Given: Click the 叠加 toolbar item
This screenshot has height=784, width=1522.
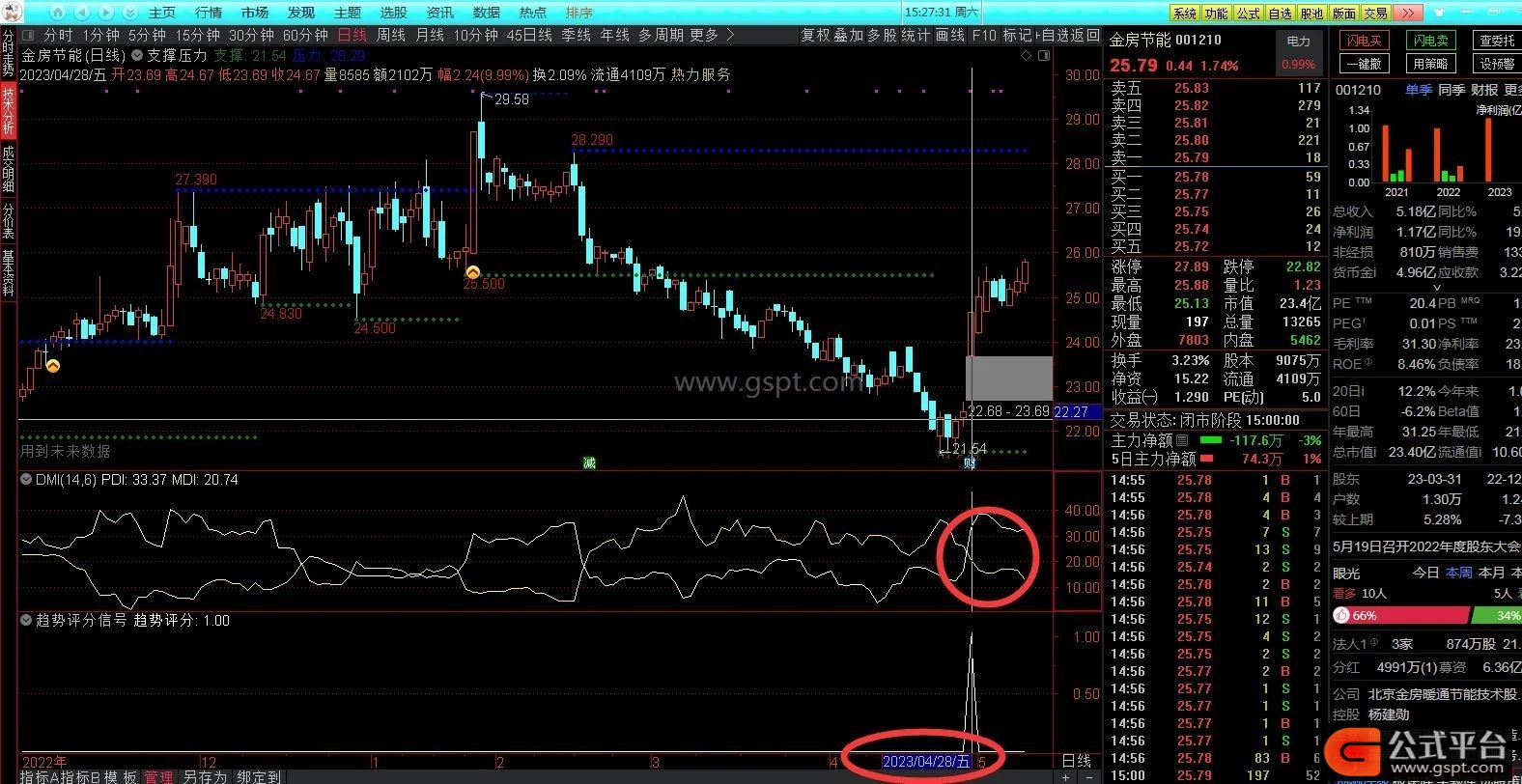Looking at the screenshot, I should pyautogui.click(x=848, y=35).
